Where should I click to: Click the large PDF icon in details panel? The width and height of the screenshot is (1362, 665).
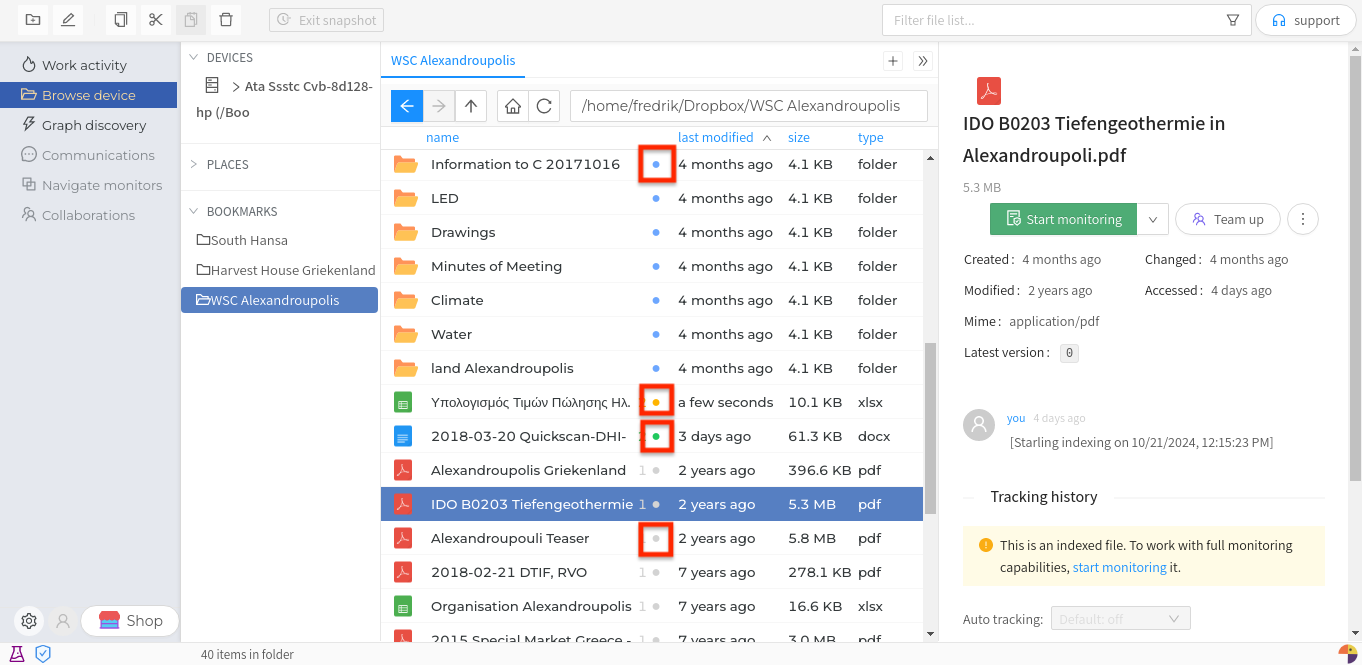click(988, 91)
